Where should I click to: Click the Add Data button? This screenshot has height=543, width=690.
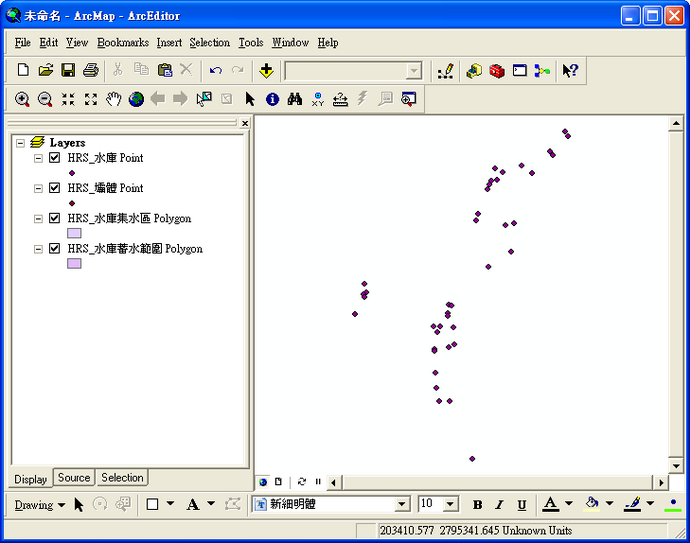click(266, 70)
